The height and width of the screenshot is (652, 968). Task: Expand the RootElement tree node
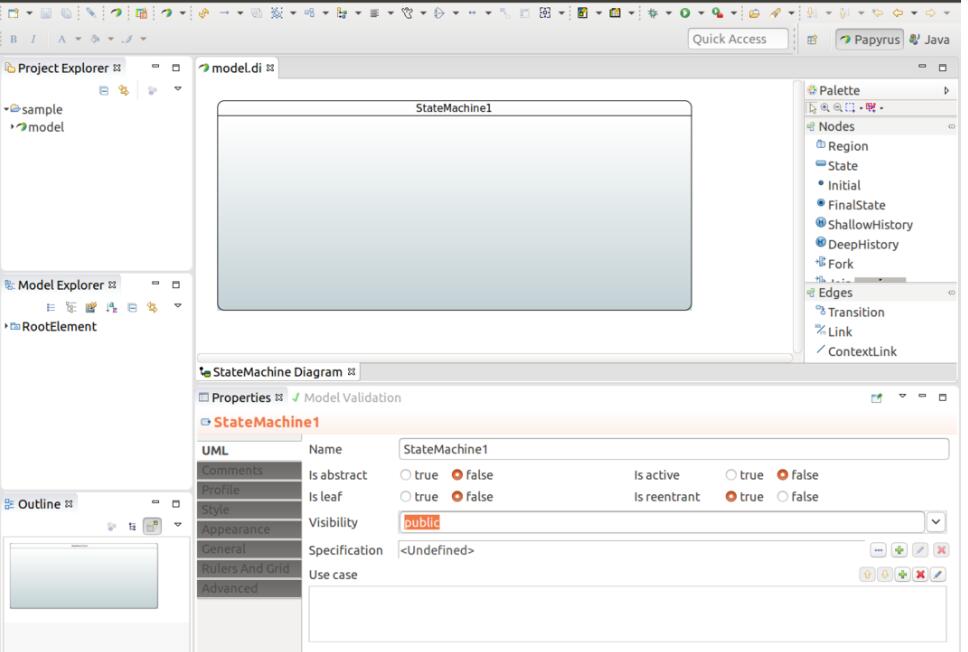(7, 327)
